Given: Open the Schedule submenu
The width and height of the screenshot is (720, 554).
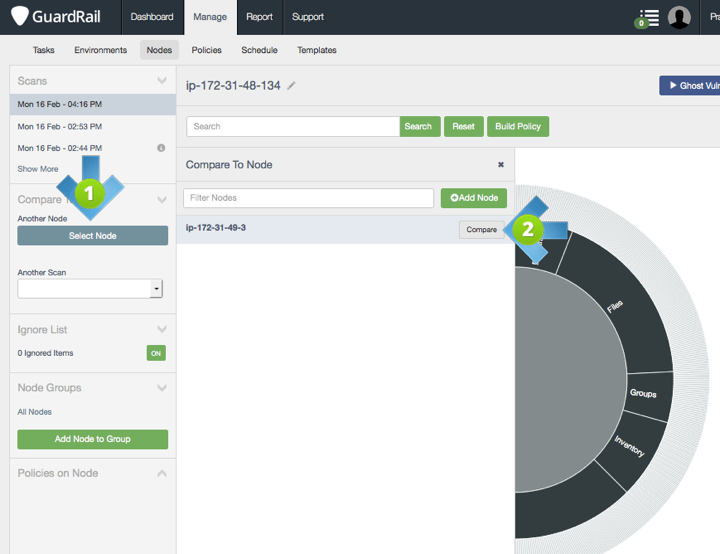Looking at the screenshot, I should click(259, 50).
